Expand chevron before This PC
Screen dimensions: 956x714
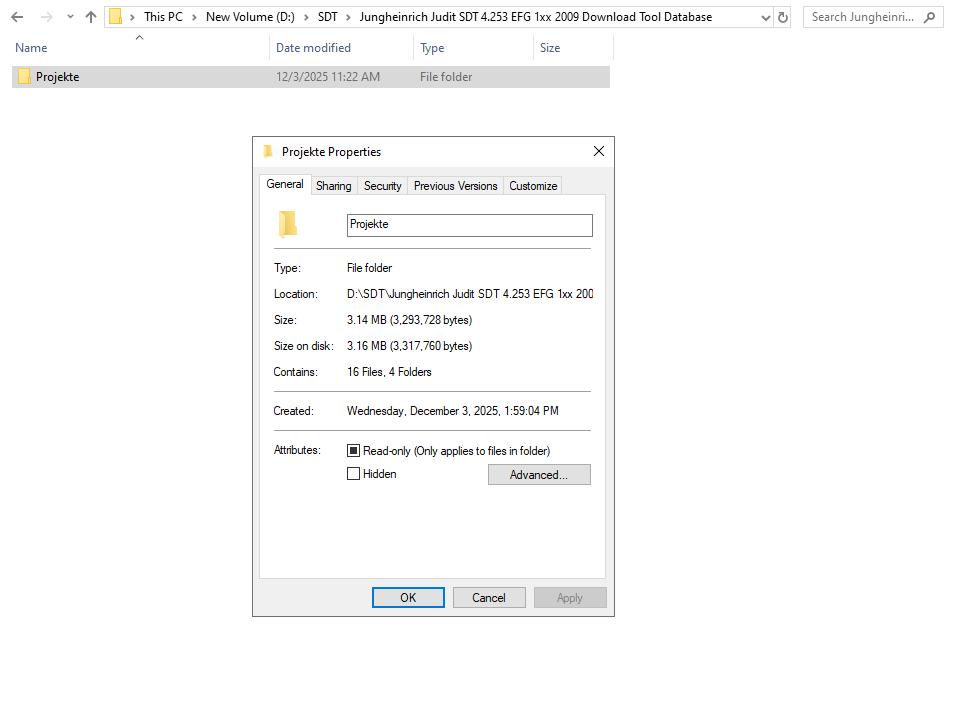(x=132, y=17)
